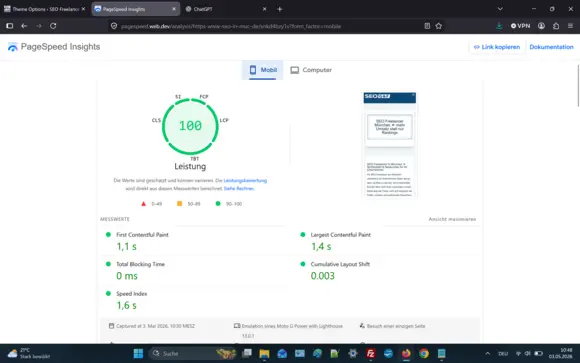Reload the page
The image size is (580, 363).
[53, 26]
